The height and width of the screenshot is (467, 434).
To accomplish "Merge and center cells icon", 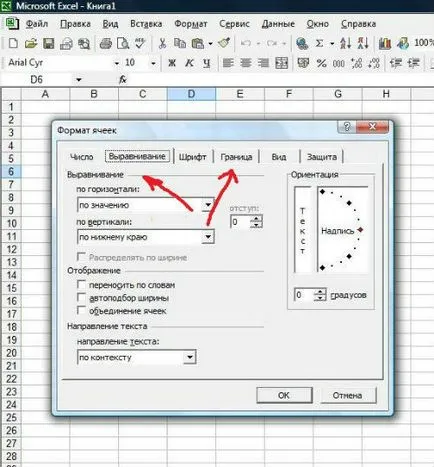I will [x=281, y=63].
